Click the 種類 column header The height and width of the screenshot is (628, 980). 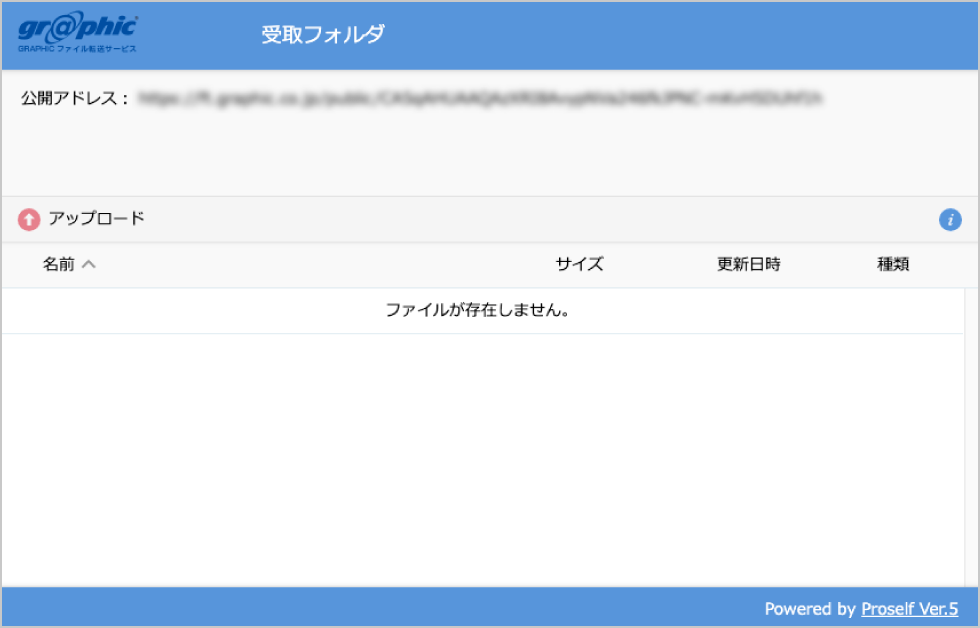point(891,264)
